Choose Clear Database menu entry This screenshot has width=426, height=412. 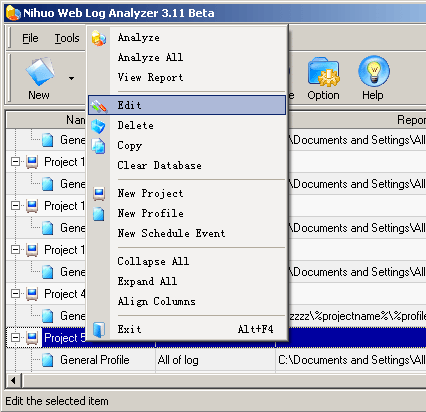187,166
